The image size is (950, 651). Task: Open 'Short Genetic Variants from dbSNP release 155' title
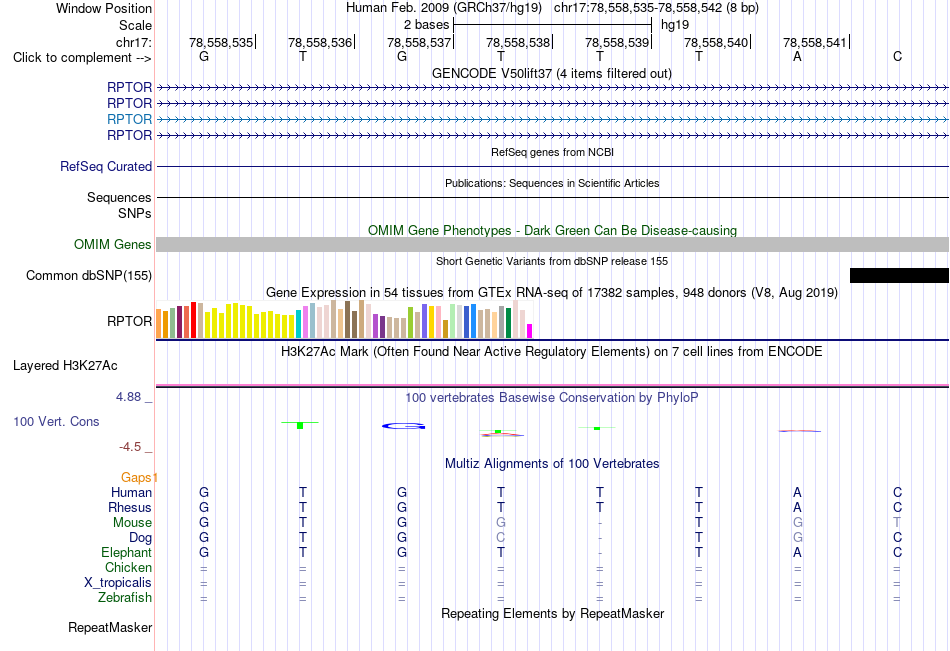[551, 261]
